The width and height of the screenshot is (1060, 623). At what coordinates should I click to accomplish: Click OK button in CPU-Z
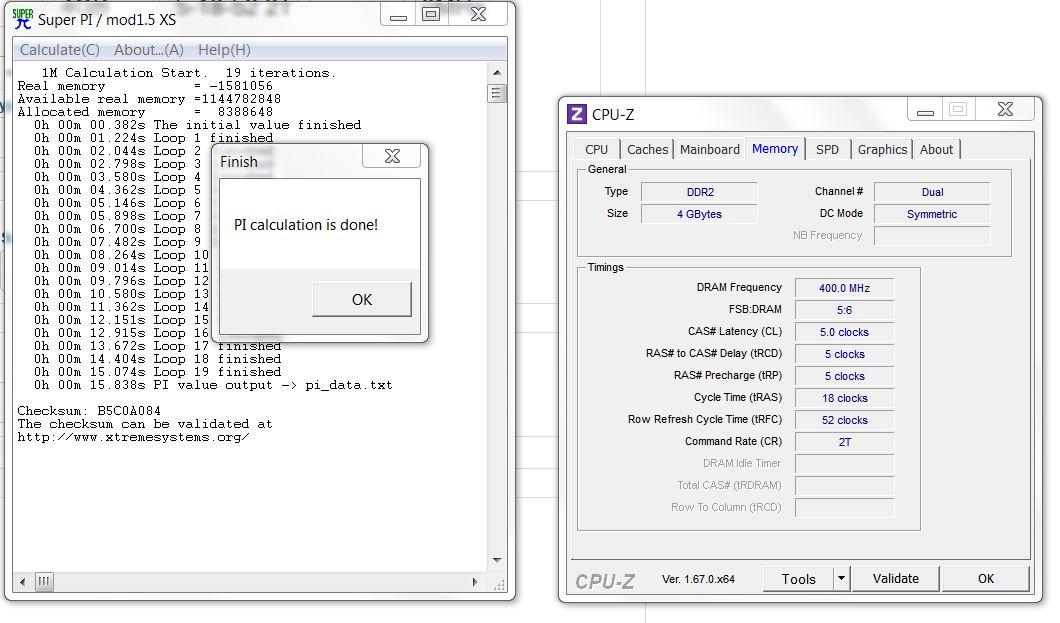[x=986, y=579]
